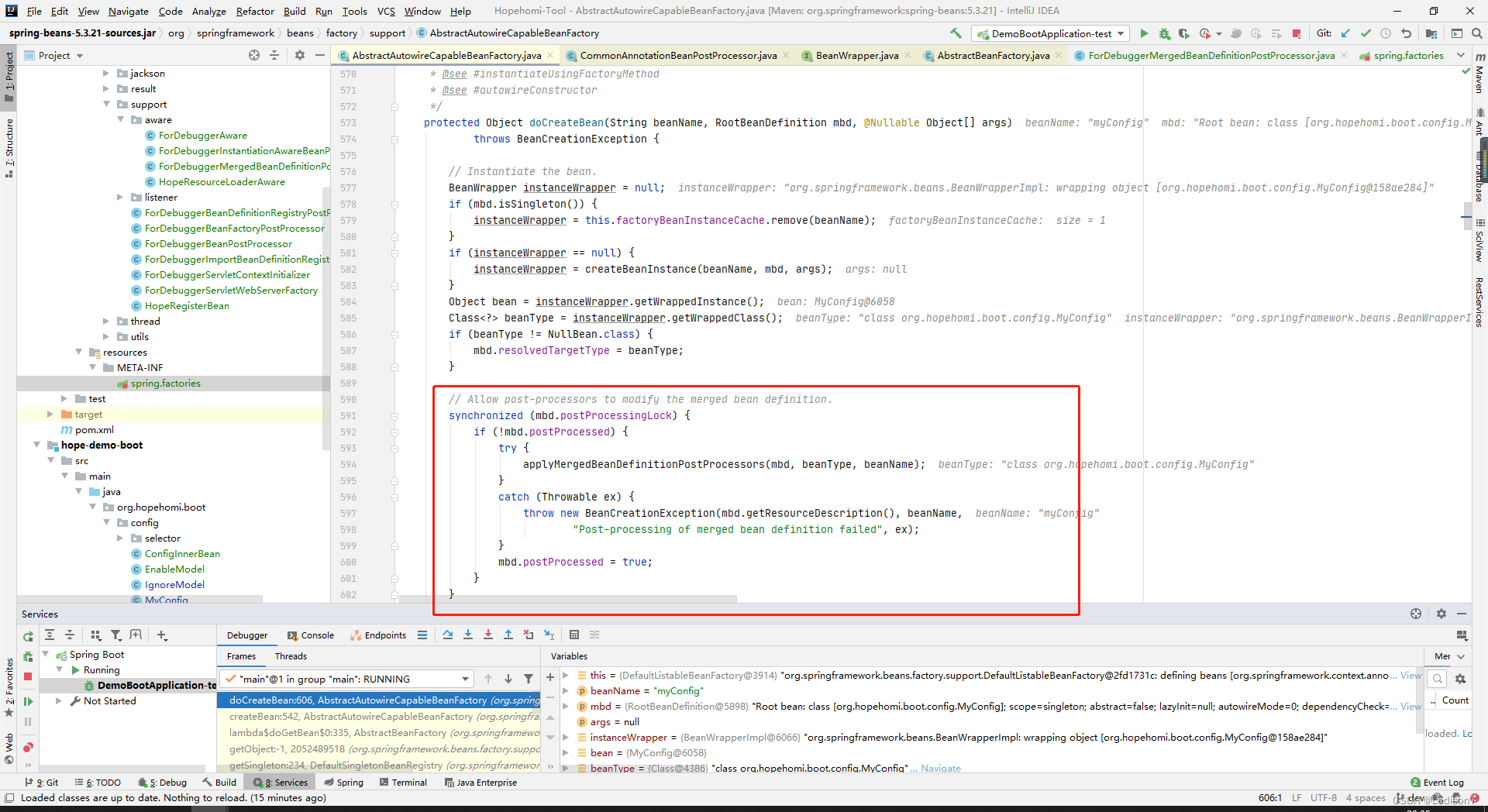The height and width of the screenshot is (812, 1488).
Task: Open Project panel settings gear
Action: click(300, 55)
